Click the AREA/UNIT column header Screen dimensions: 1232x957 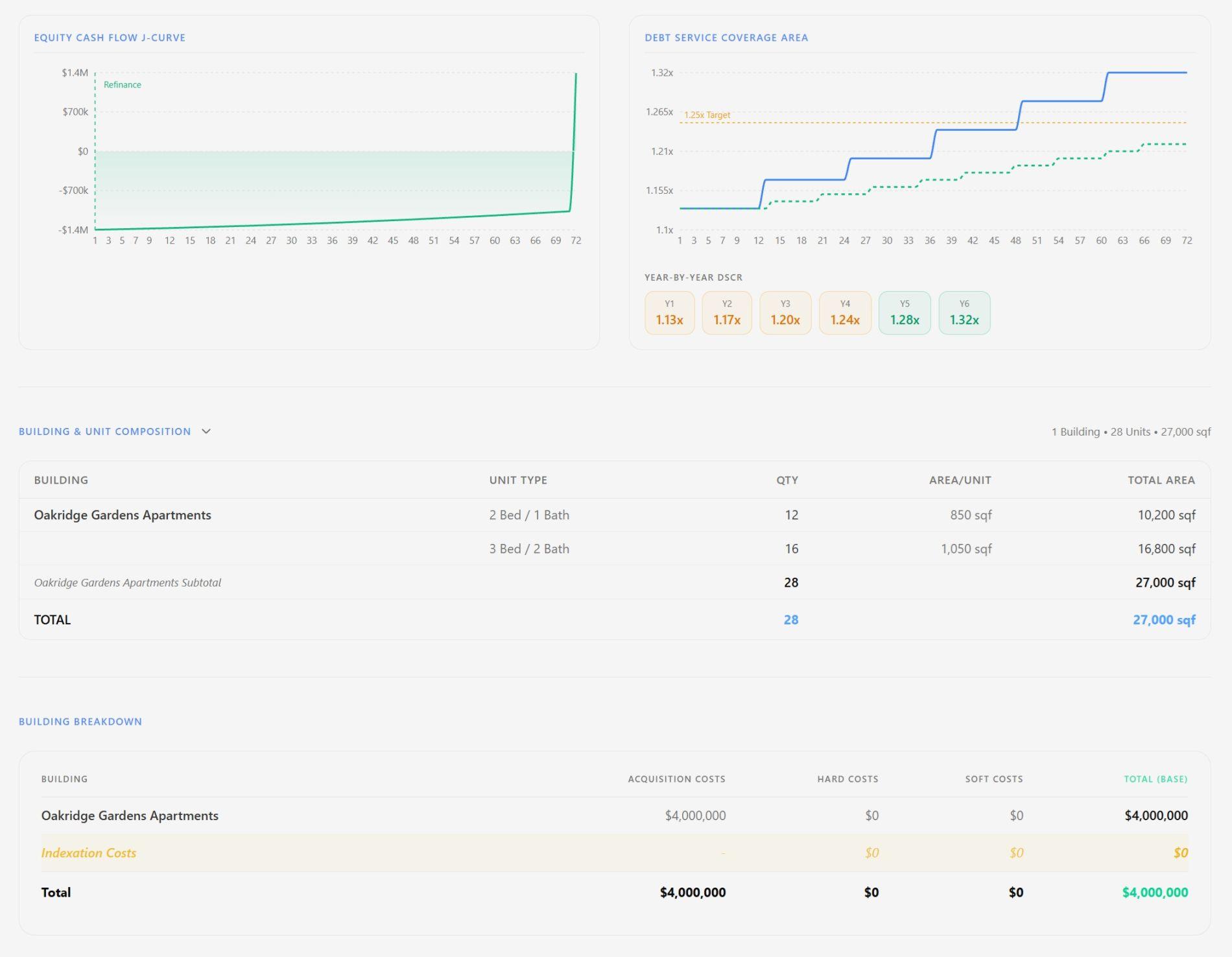[960, 480]
